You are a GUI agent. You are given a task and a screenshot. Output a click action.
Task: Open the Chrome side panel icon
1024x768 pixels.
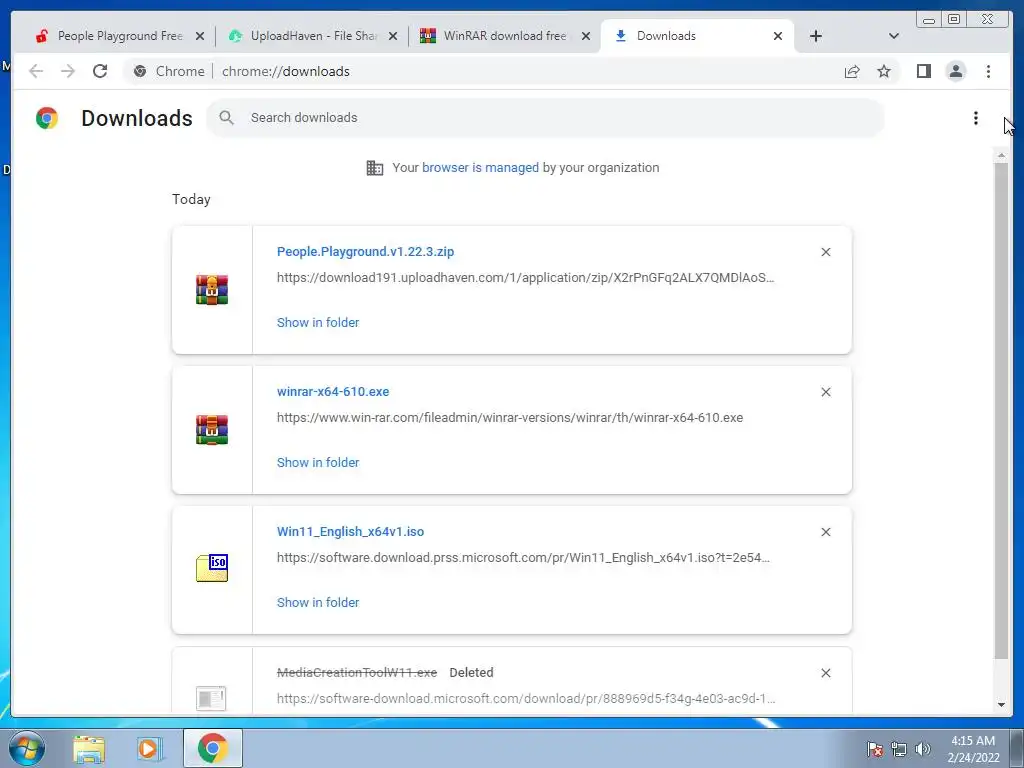tap(923, 71)
